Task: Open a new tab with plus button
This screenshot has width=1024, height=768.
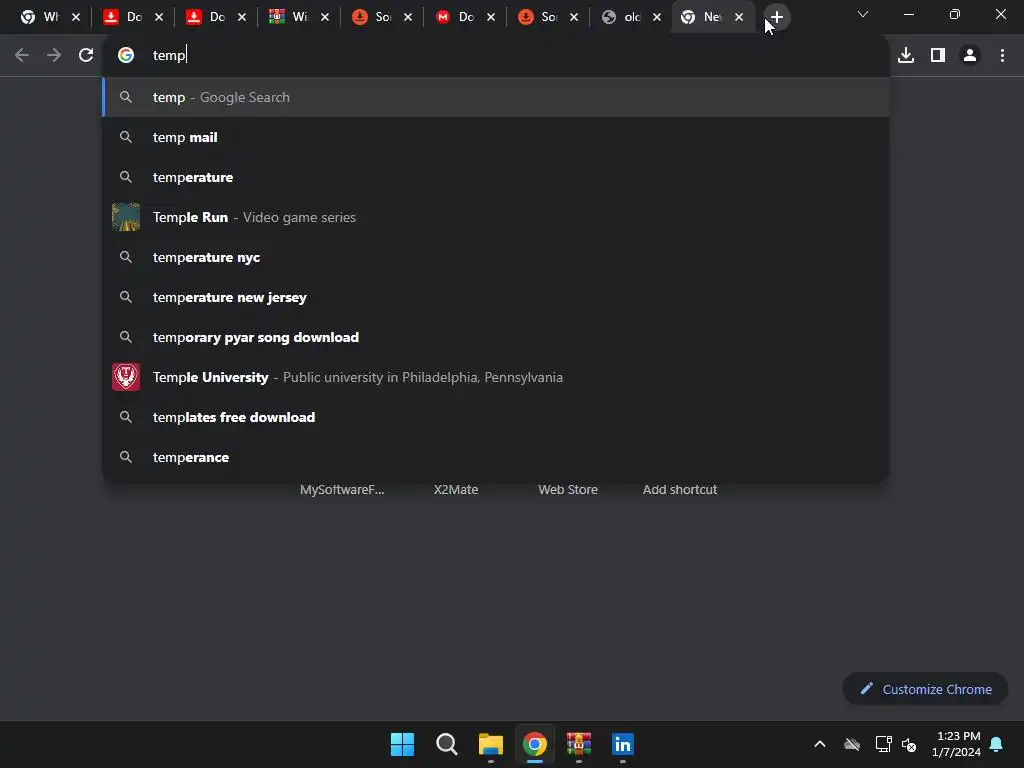Action: coord(776,17)
